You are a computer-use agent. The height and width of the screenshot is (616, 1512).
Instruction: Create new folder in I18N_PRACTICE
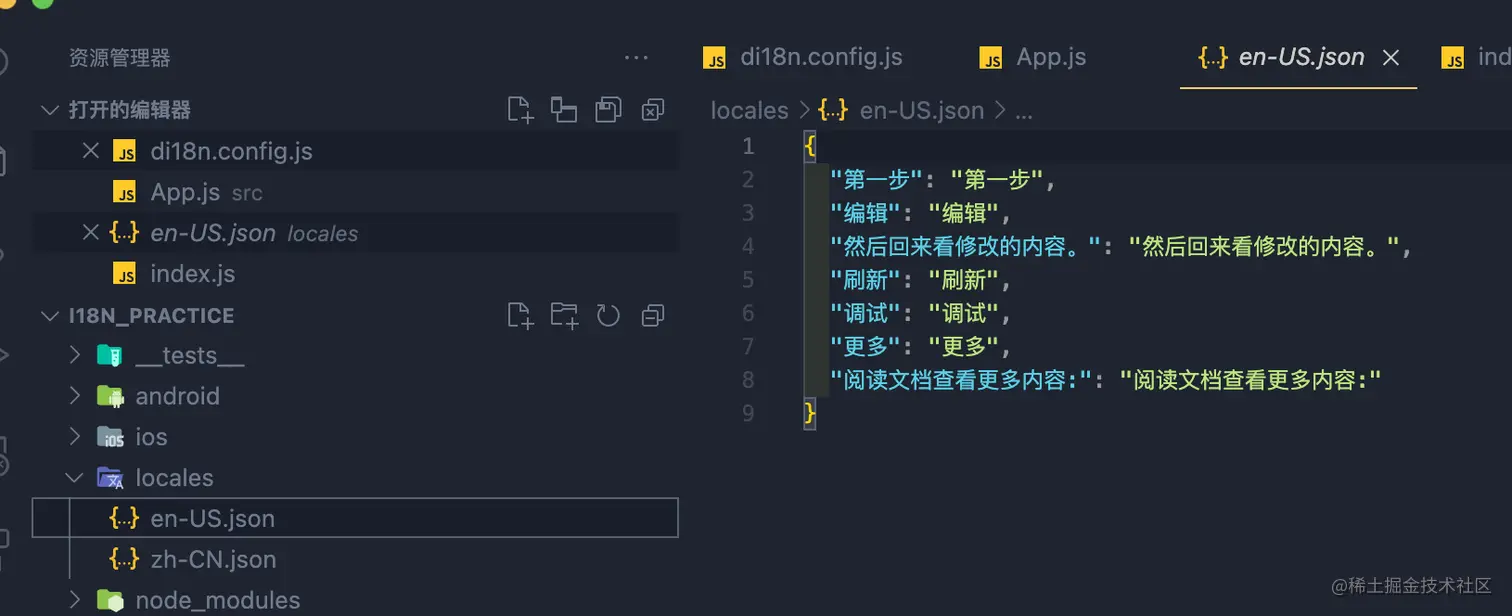tap(564, 316)
